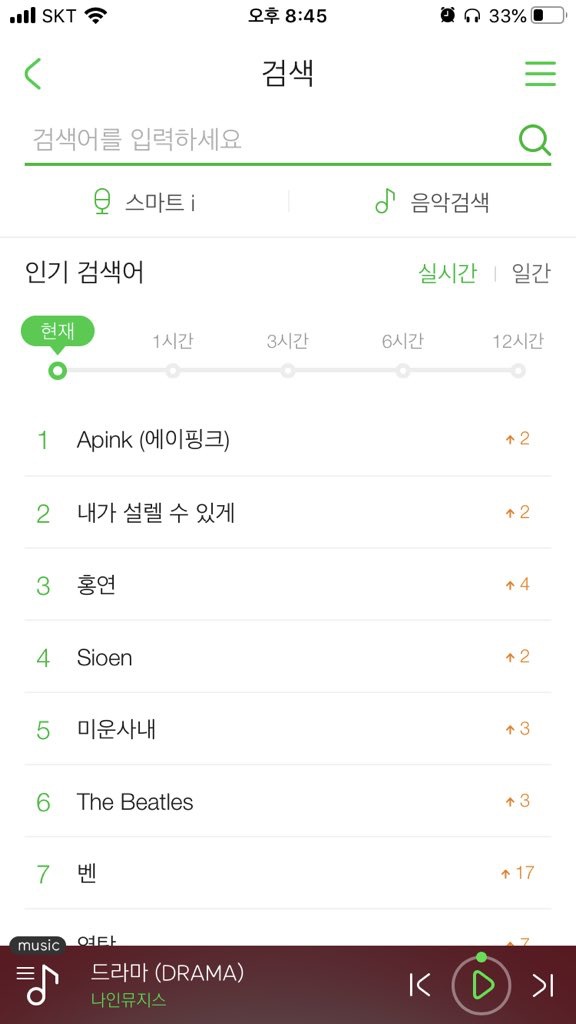Open the hamburger menu icon
This screenshot has width=576, height=1024.
[x=540, y=74]
